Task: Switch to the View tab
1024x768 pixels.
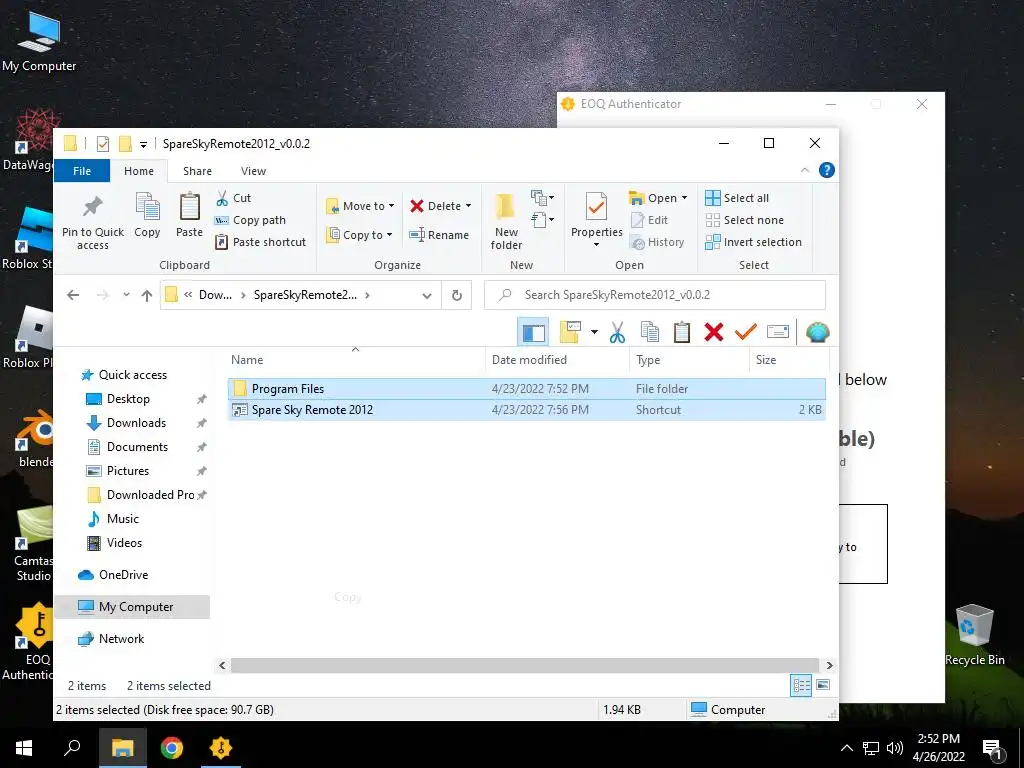Action: point(253,171)
